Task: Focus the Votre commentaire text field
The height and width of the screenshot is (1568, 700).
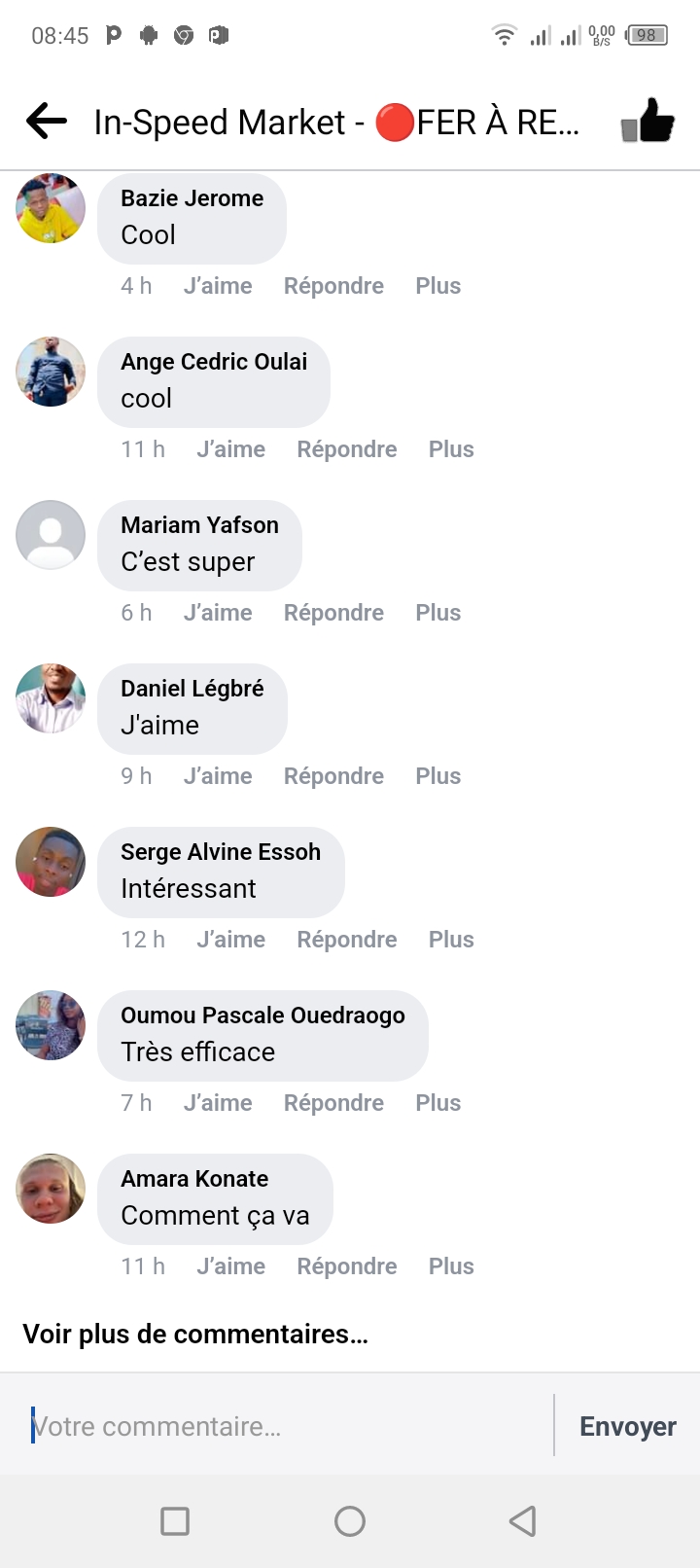Action: pos(287,1426)
